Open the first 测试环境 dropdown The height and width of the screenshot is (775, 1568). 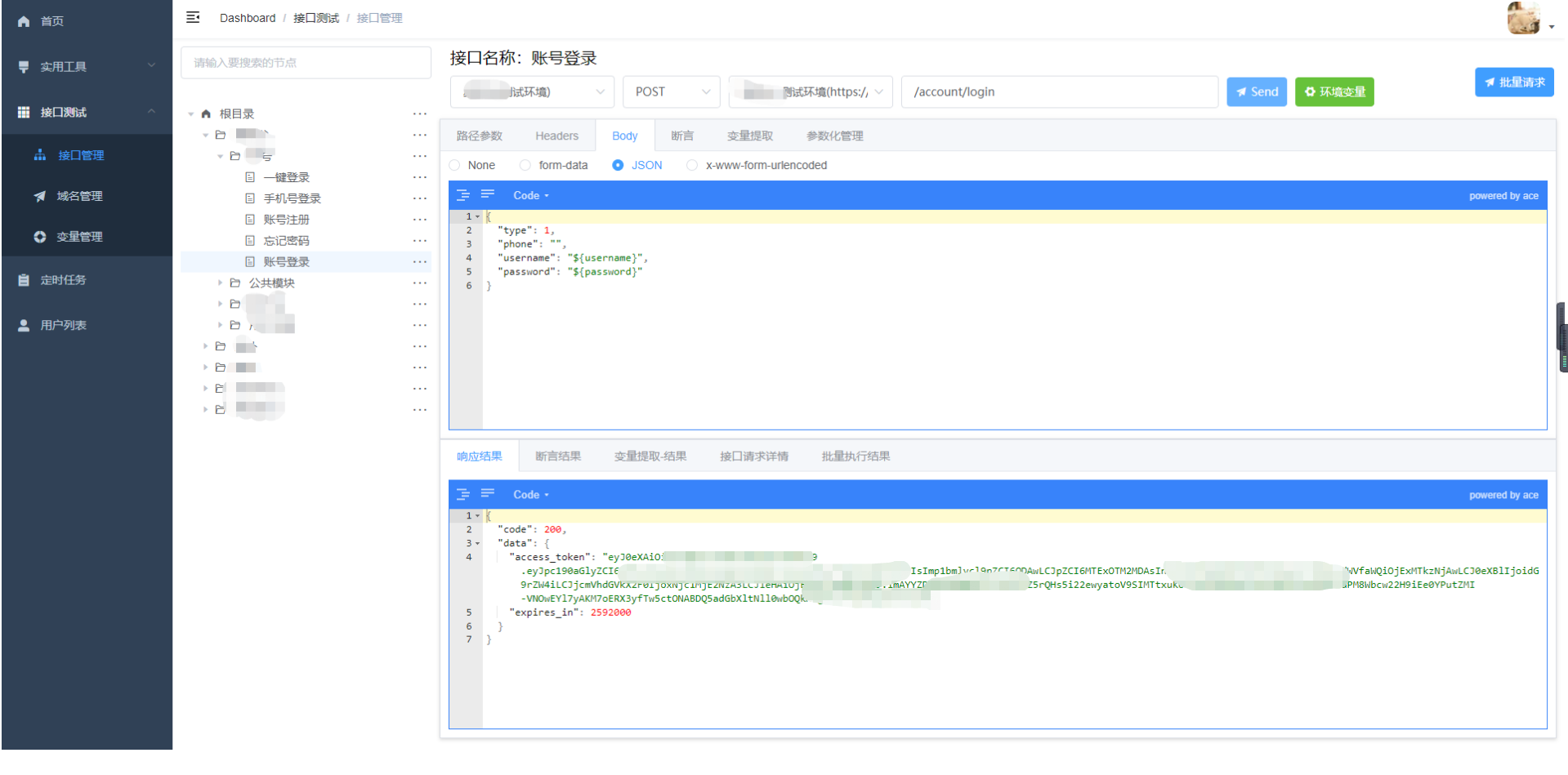pos(532,92)
